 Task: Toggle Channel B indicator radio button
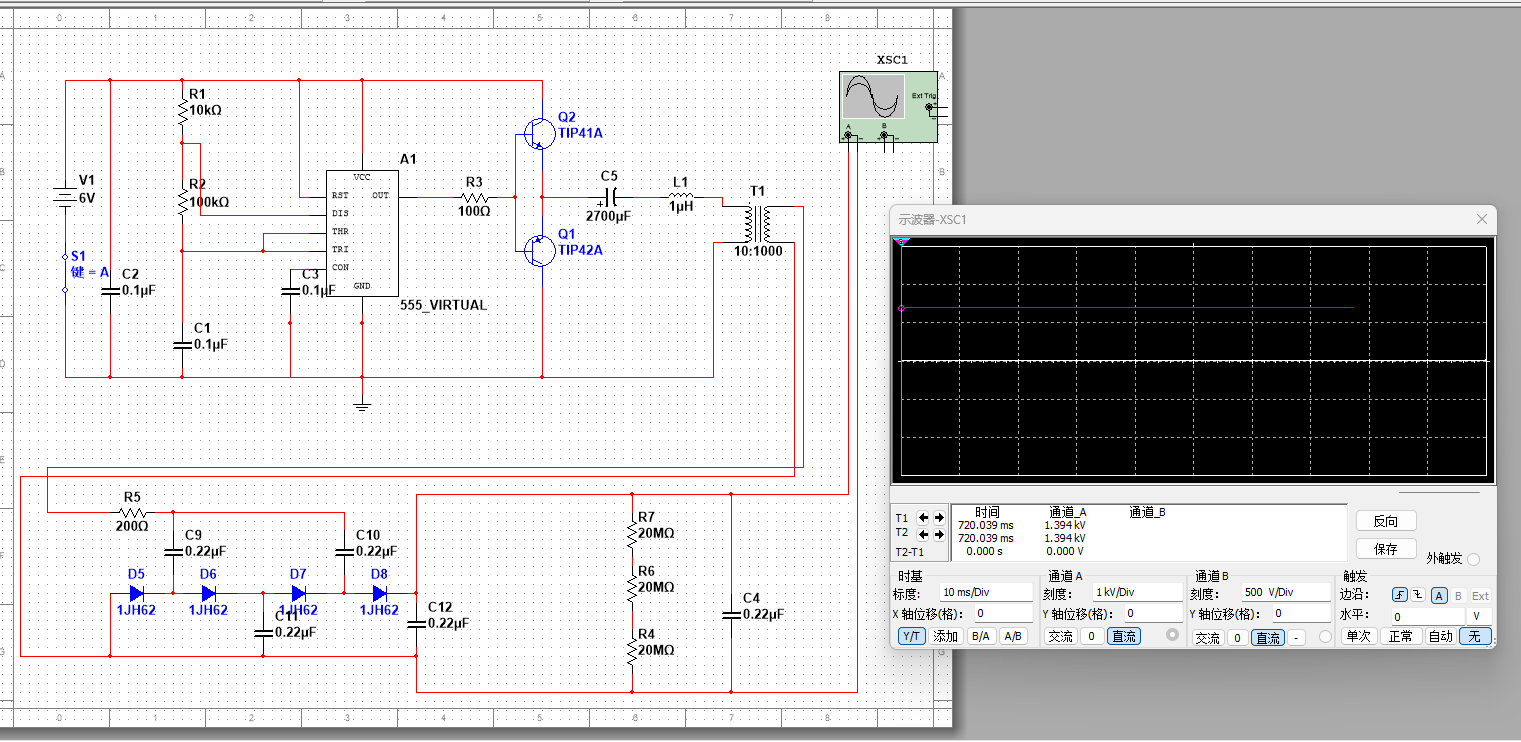[1326, 637]
